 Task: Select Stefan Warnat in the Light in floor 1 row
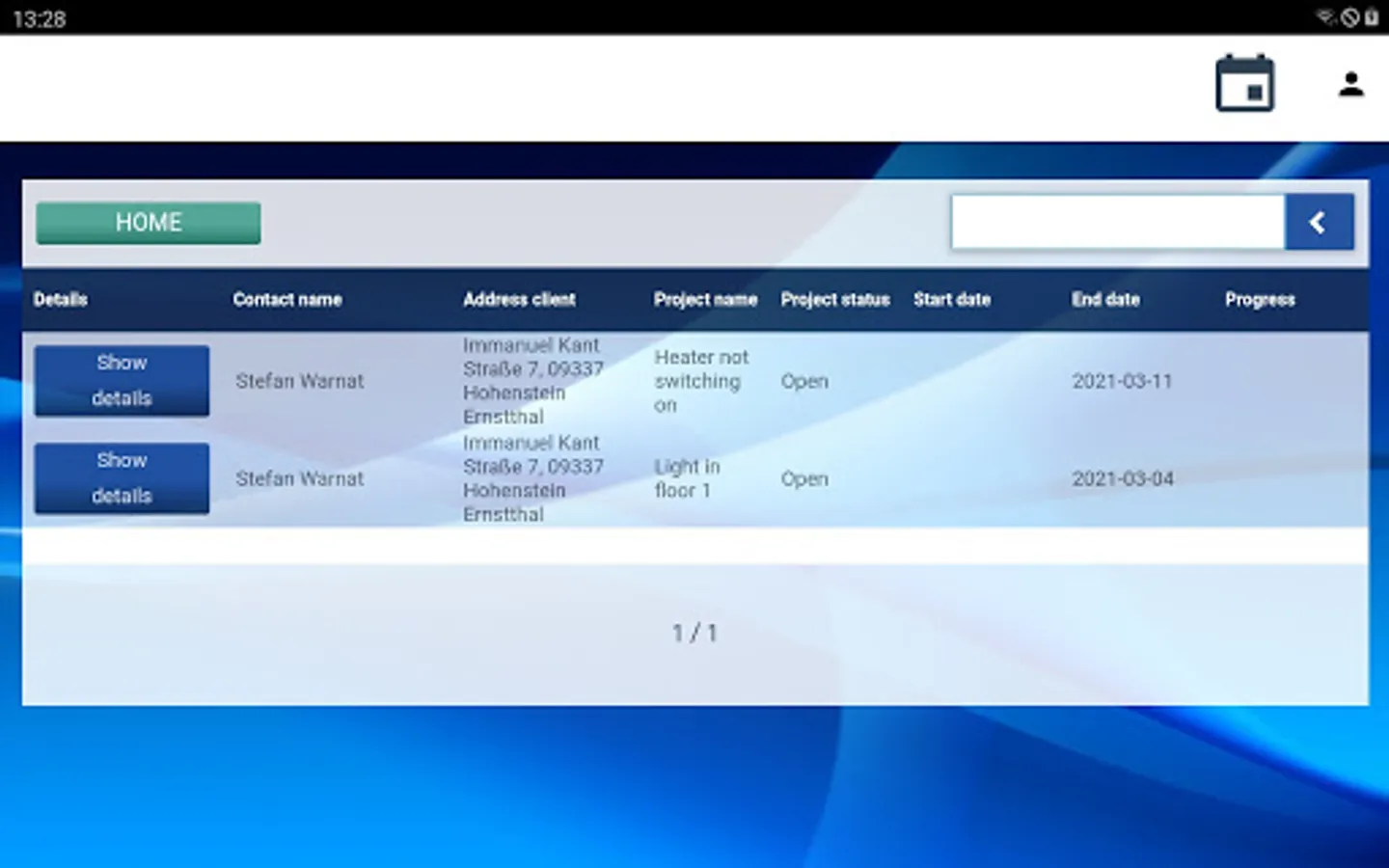(300, 478)
